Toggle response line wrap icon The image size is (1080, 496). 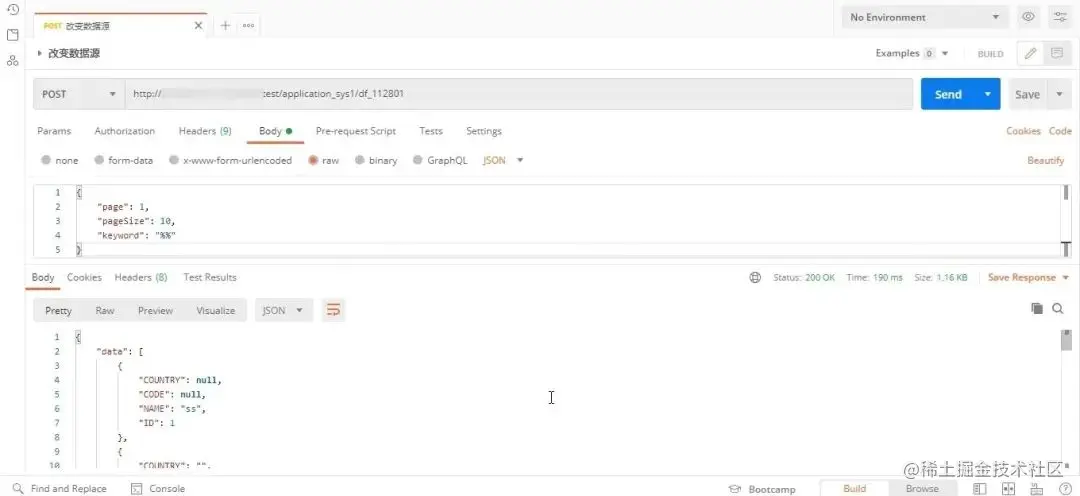click(333, 311)
